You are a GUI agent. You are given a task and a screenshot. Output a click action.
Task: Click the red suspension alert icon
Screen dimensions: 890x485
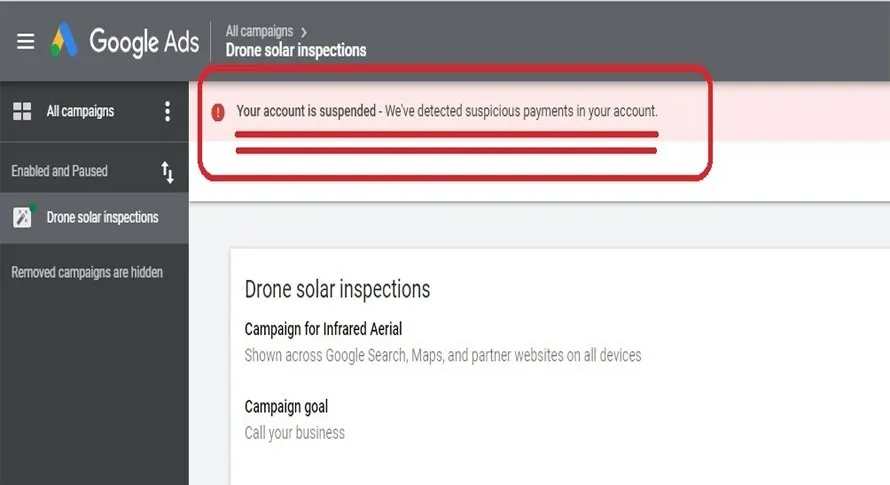click(218, 111)
